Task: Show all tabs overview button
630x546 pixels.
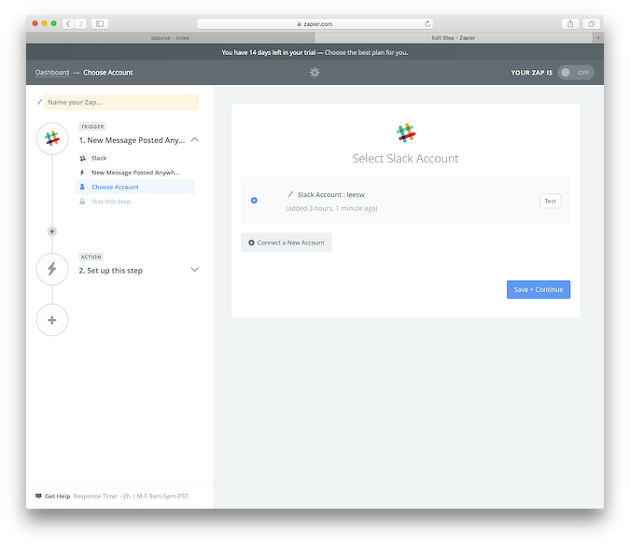Action: tap(591, 24)
